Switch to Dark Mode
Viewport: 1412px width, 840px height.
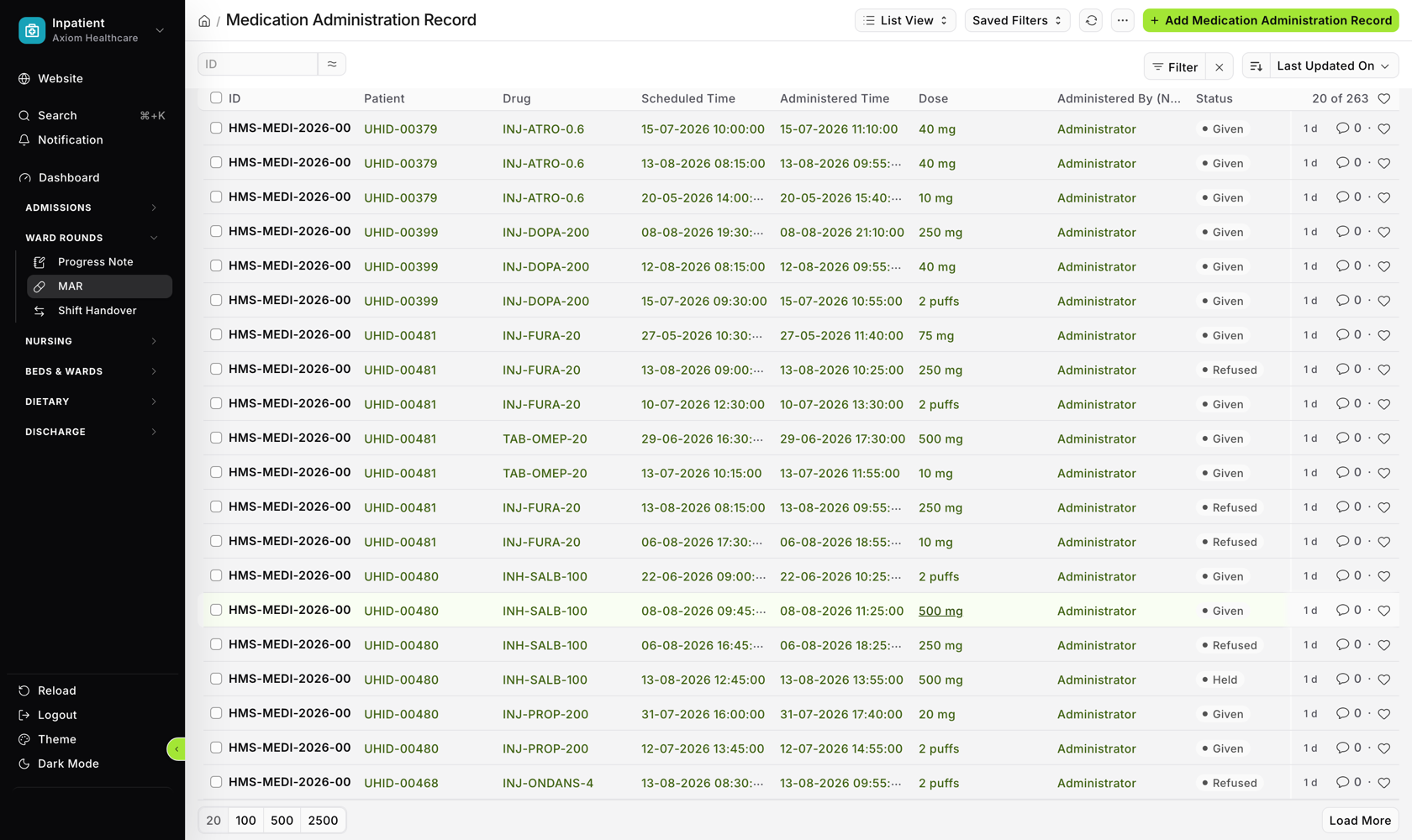click(58, 764)
